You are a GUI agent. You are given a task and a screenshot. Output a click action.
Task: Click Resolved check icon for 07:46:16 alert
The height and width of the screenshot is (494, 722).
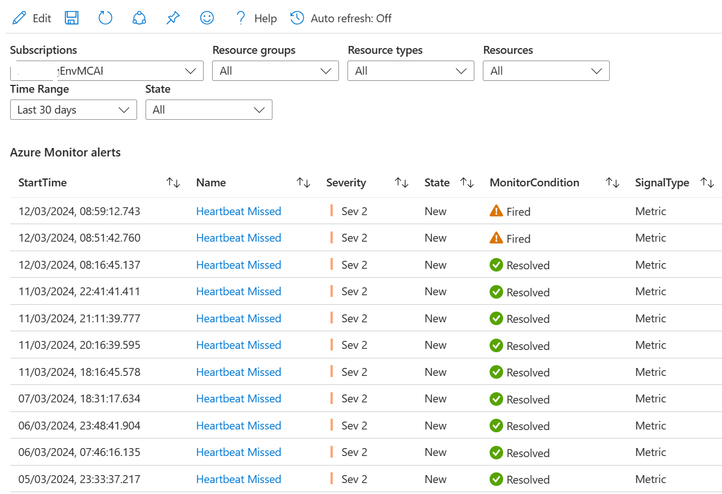click(x=496, y=453)
